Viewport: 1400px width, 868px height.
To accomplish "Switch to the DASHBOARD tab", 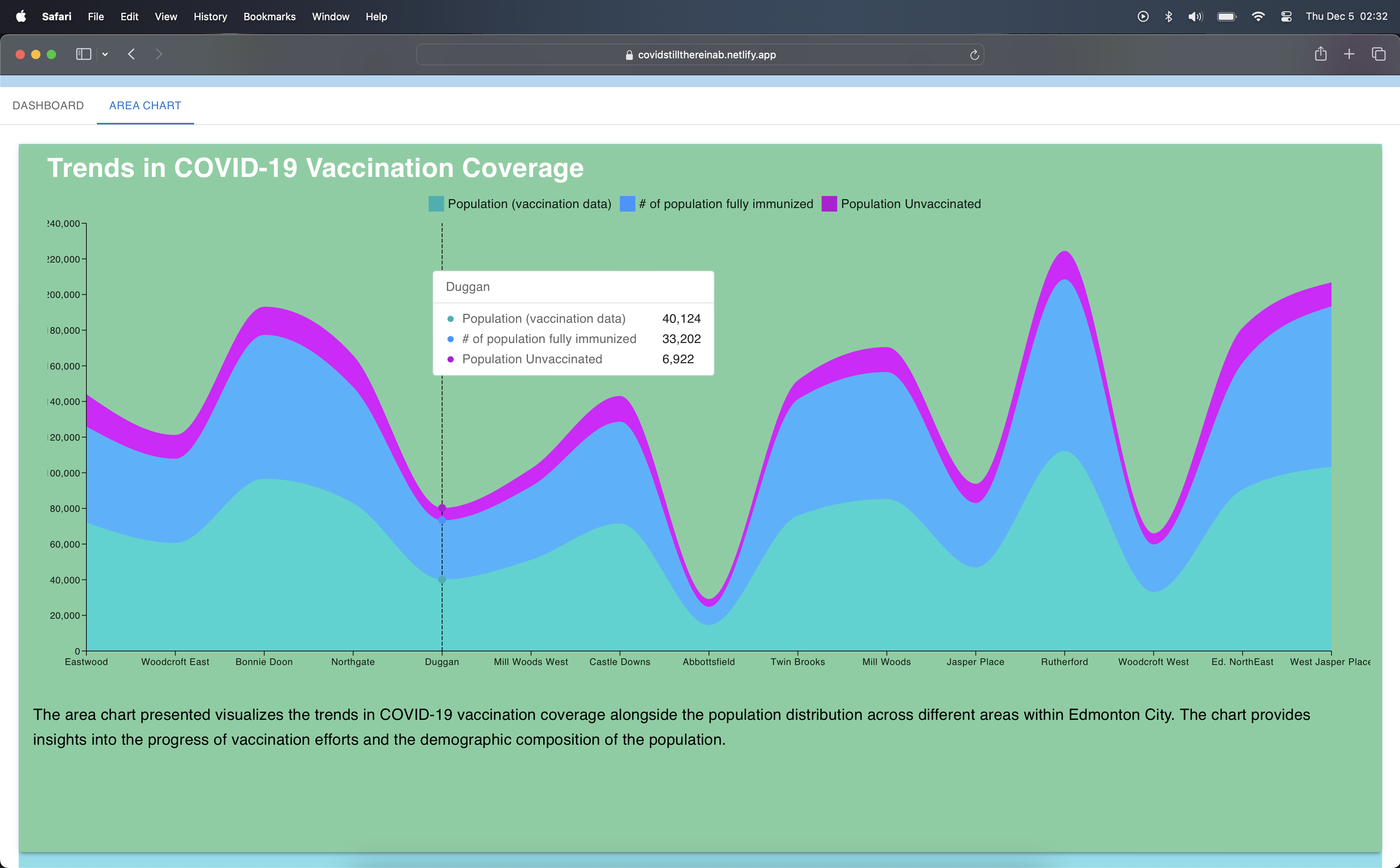I will [48, 106].
